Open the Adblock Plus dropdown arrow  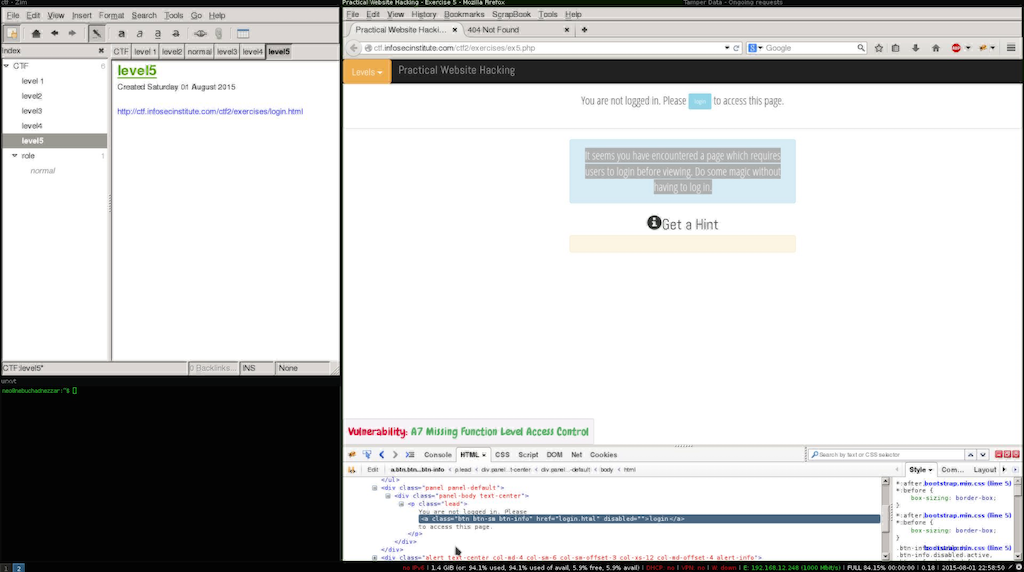[968, 48]
